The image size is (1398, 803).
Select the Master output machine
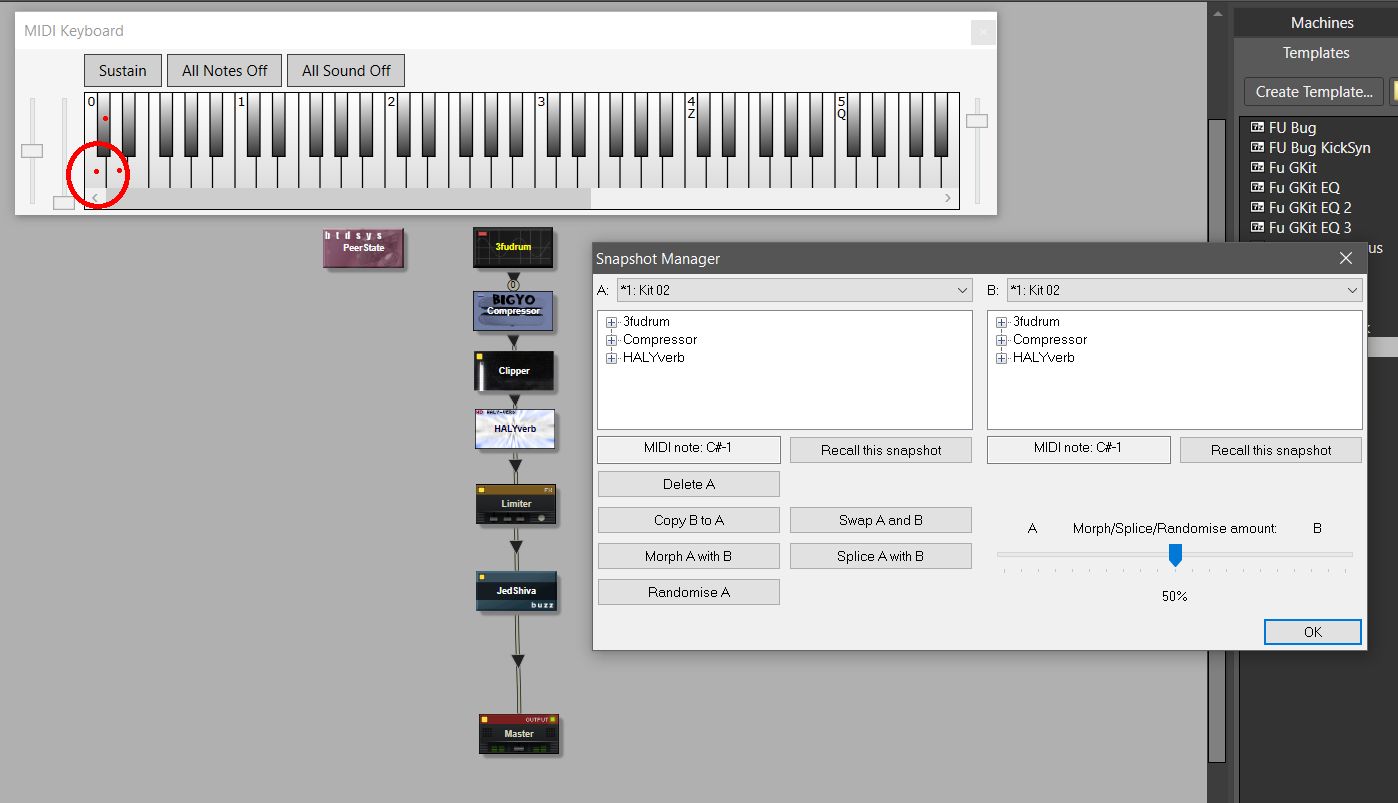[x=518, y=733]
